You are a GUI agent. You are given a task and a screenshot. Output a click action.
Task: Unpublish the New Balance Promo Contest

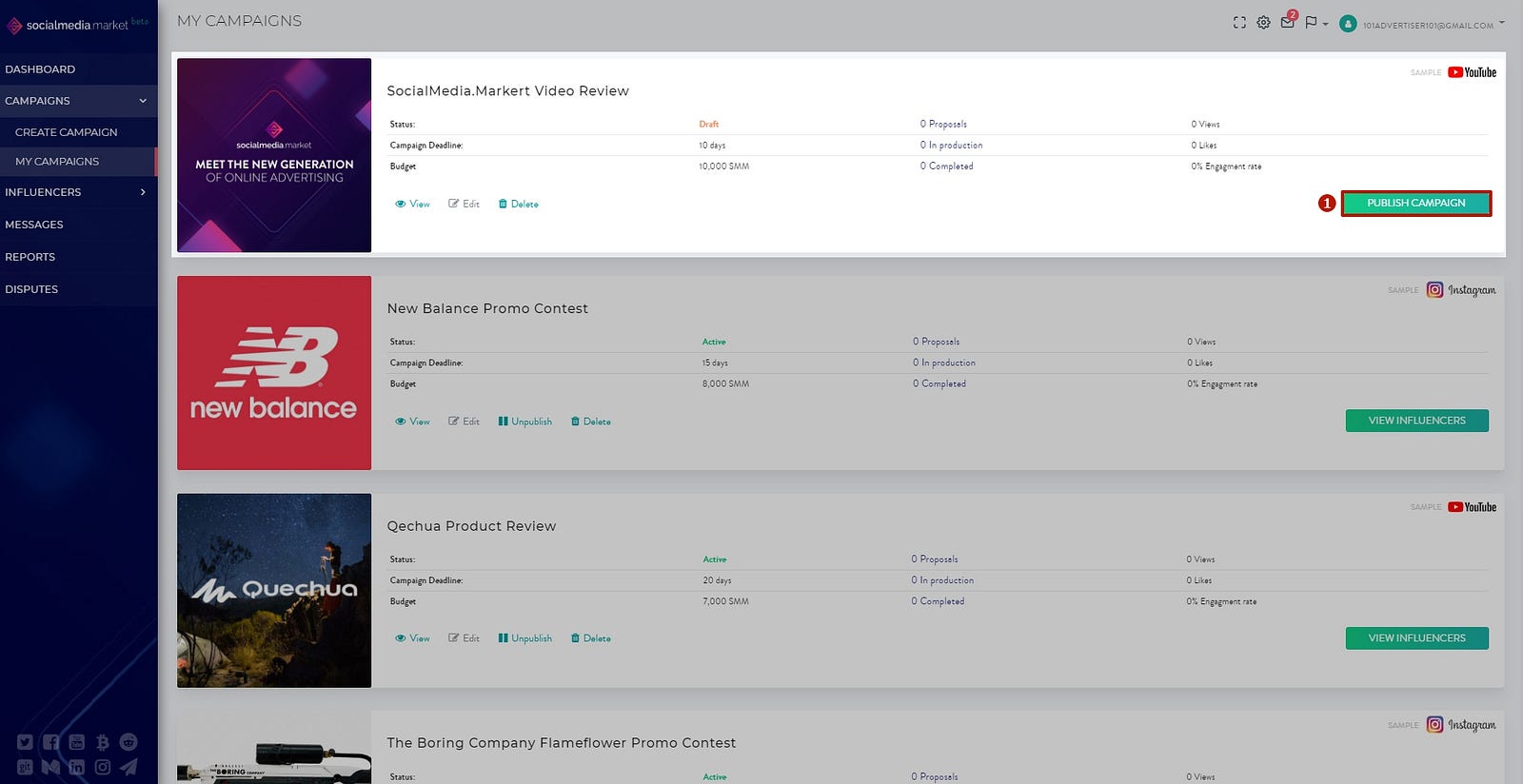click(524, 421)
